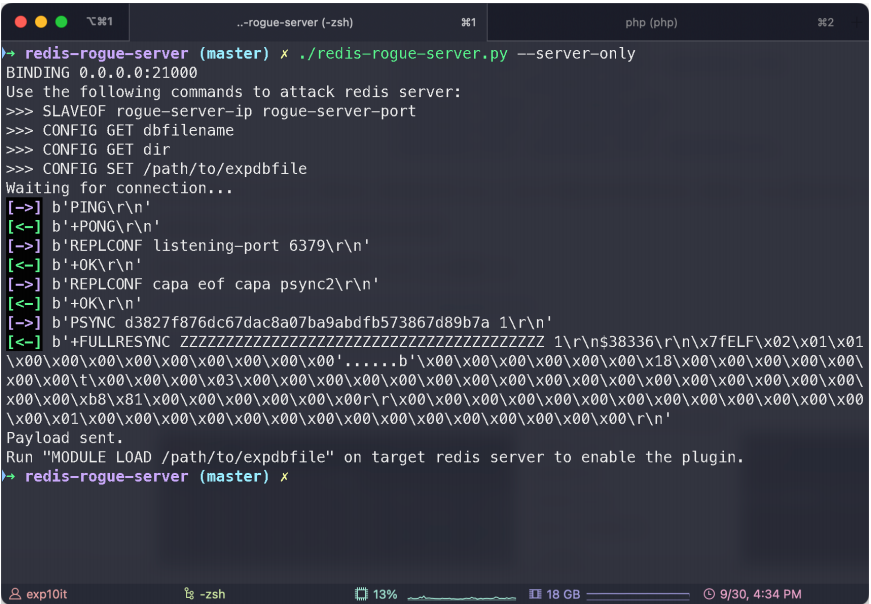
Task: Click the clock icon in the status bar
Action: [709, 594]
